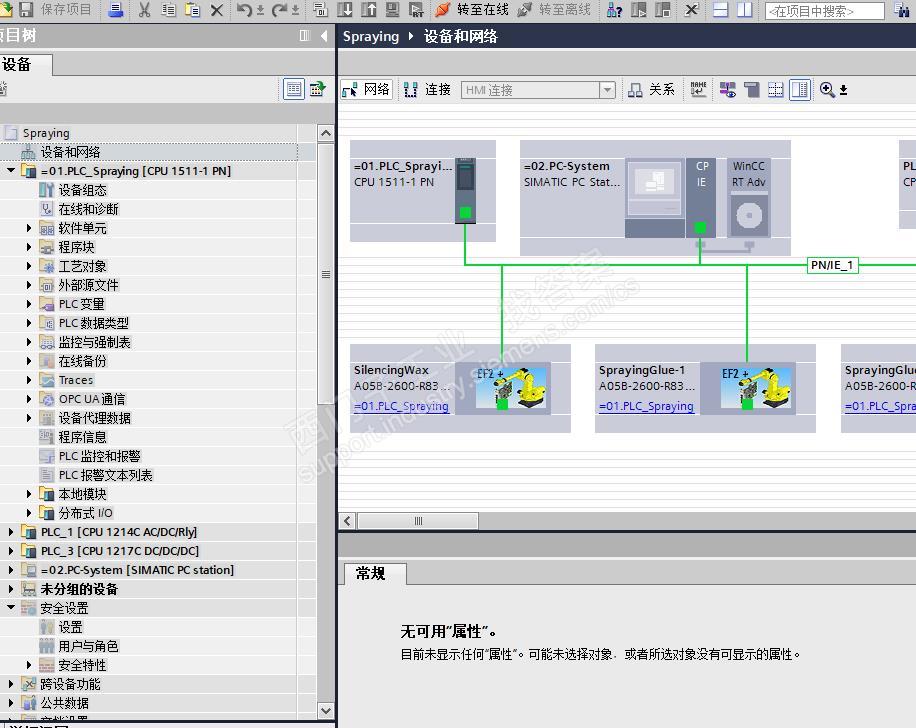916x728 pixels.
Task: Click the delete X icon in toolbar
Action: point(217,11)
